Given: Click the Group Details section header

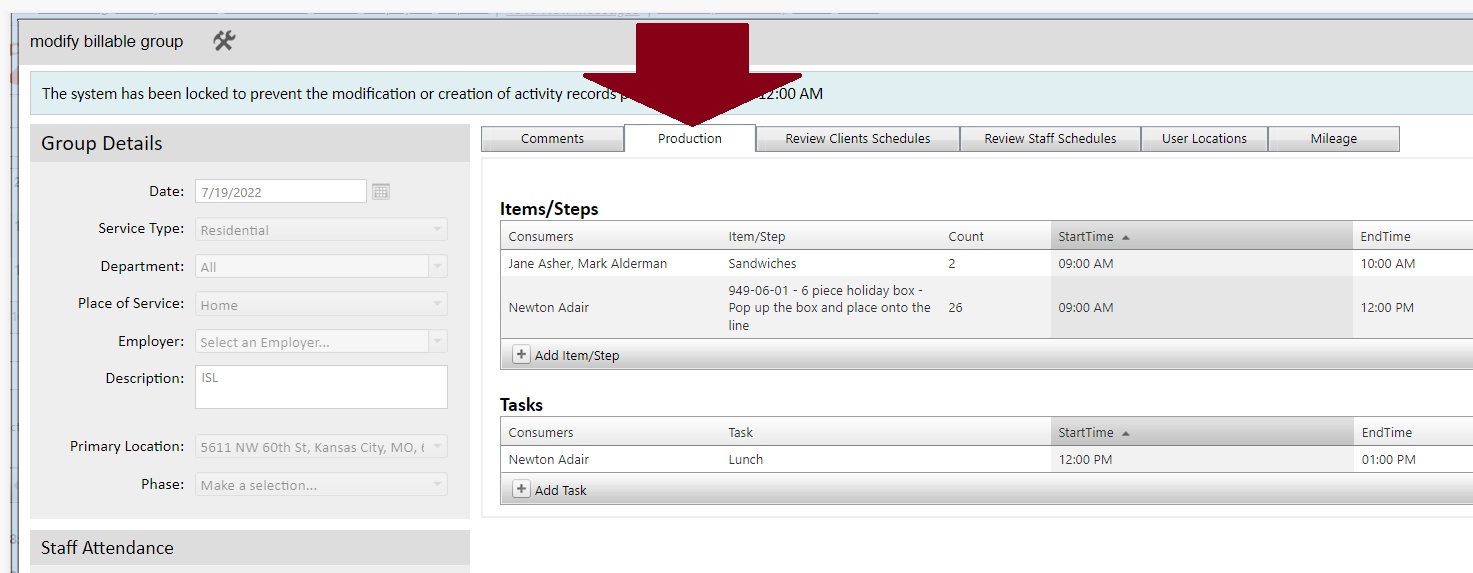Looking at the screenshot, I should [x=250, y=143].
